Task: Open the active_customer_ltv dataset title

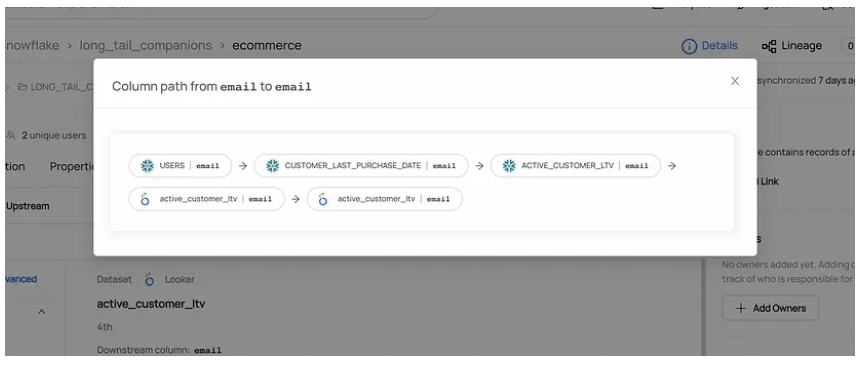Action: pyautogui.click(x=151, y=303)
